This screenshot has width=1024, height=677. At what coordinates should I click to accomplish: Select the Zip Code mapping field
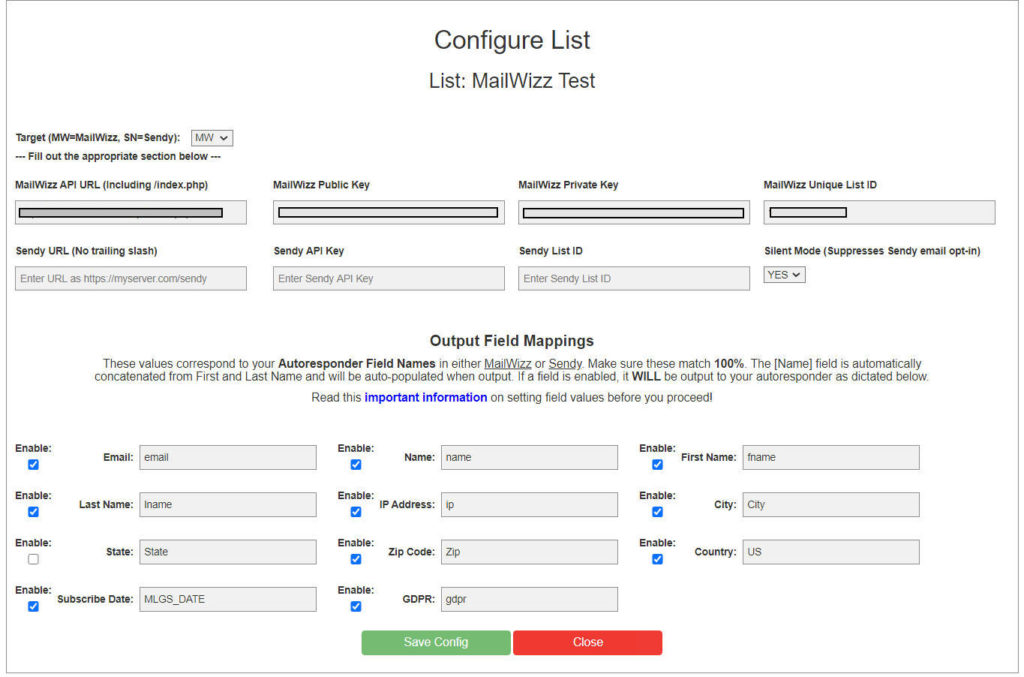[530, 552]
